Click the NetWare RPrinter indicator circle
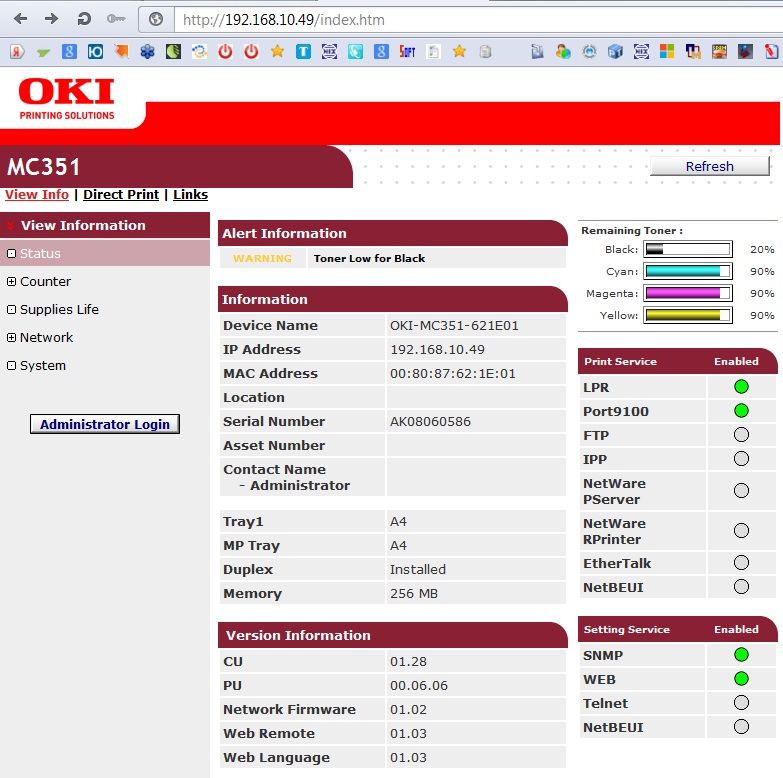This screenshot has width=783, height=778. tap(741, 530)
